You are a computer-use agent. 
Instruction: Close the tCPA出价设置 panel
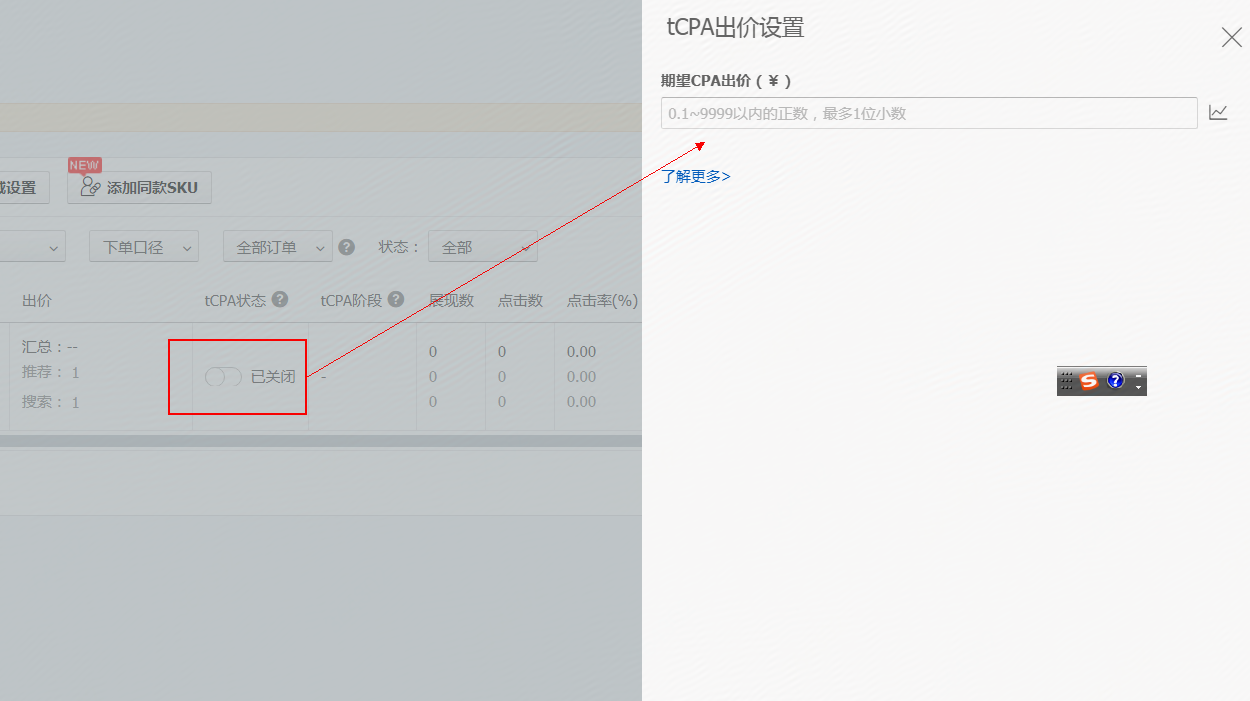click(1231, 38)
